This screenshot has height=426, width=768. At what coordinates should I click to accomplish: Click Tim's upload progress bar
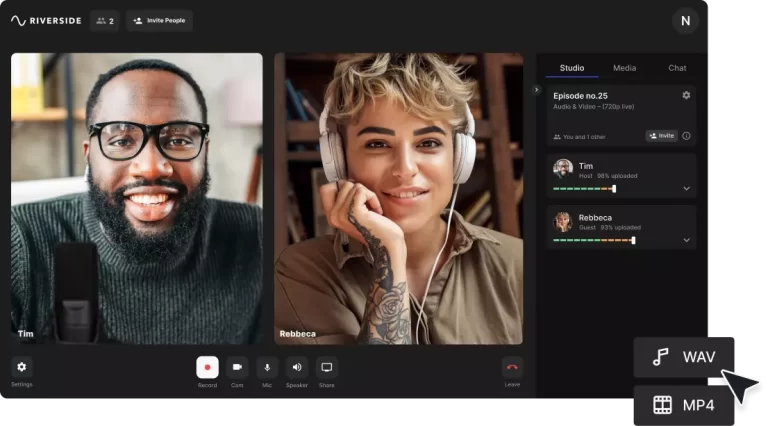(x=584, y=188)
